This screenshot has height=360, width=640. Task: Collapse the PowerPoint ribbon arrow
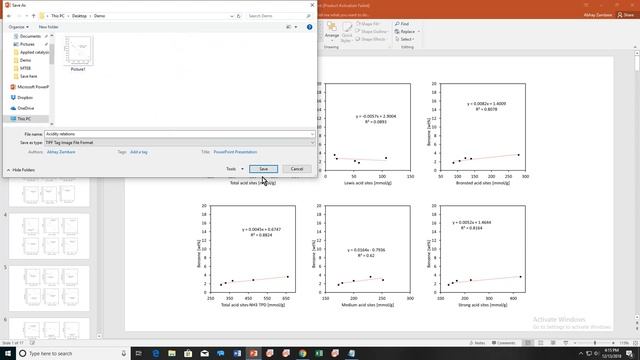pyautogui.click(x=635, y=47)
